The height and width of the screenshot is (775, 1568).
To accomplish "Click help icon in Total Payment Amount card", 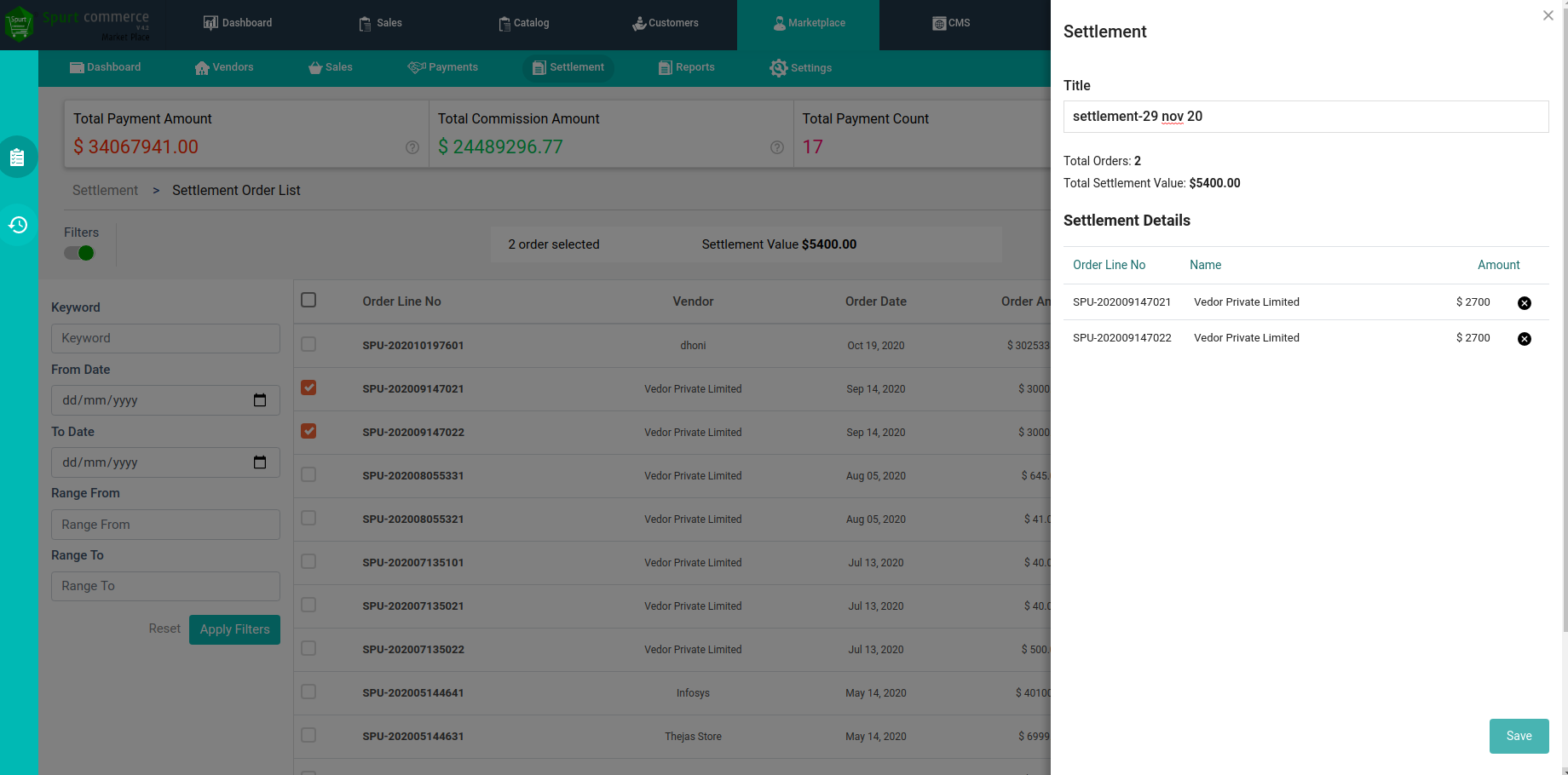I will [412, 147].
